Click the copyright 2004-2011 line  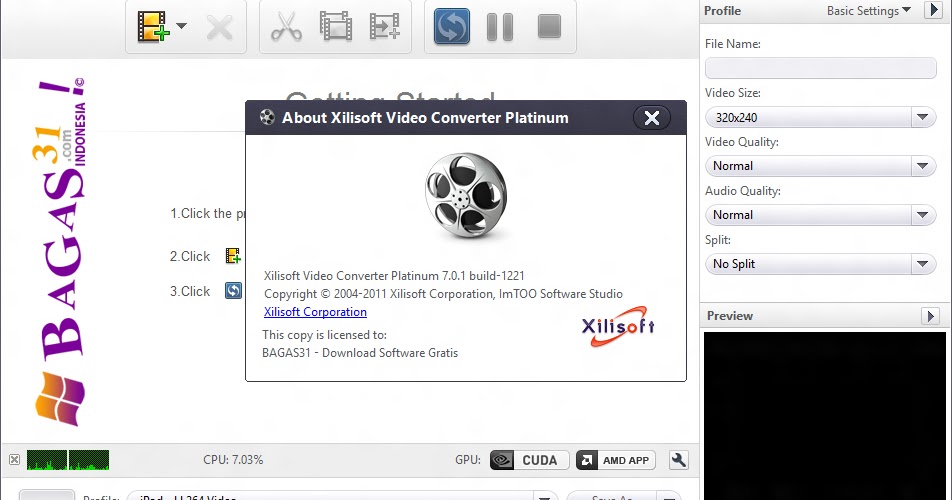pyautogui.click(x=443, y=294)
